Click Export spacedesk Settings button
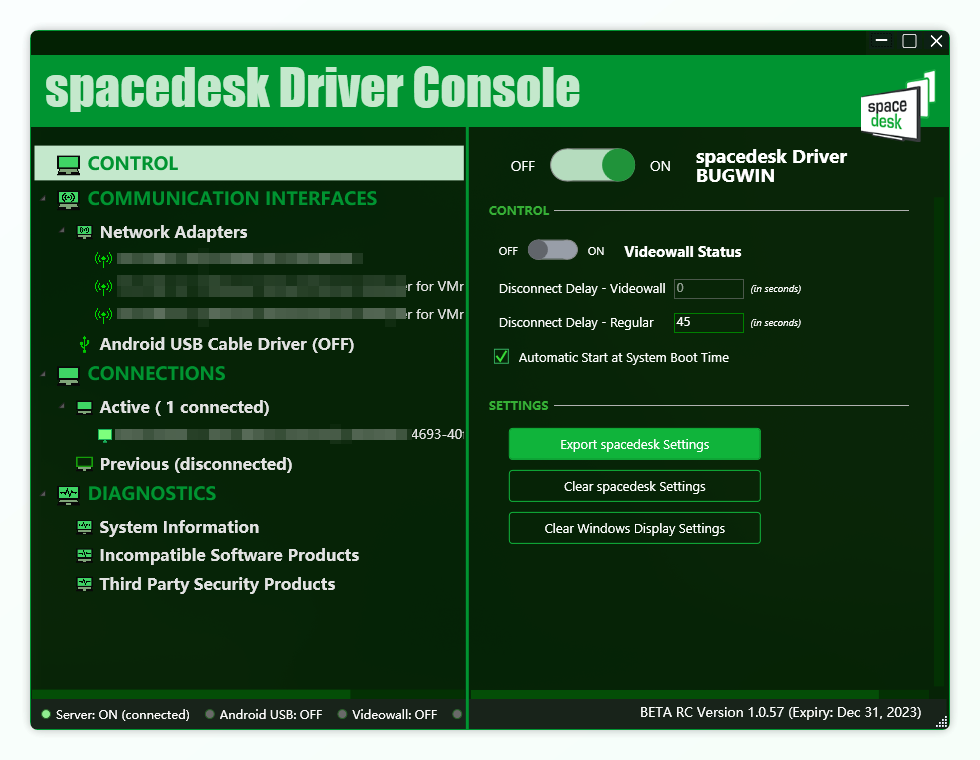Screen dimensions: 980x760 click(x=634, y=444)
